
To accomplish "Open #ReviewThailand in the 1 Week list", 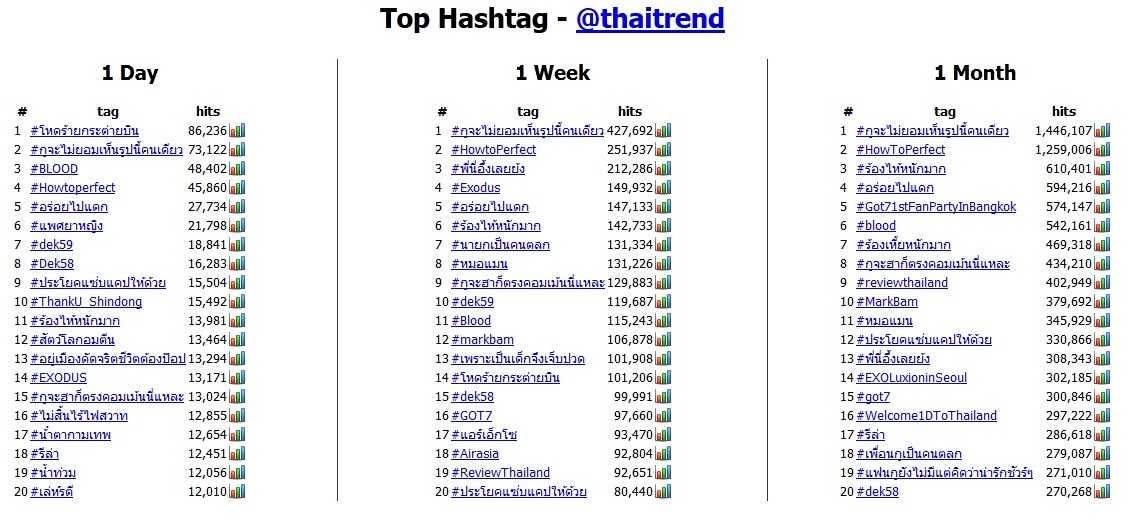I will tap(500, 472).
